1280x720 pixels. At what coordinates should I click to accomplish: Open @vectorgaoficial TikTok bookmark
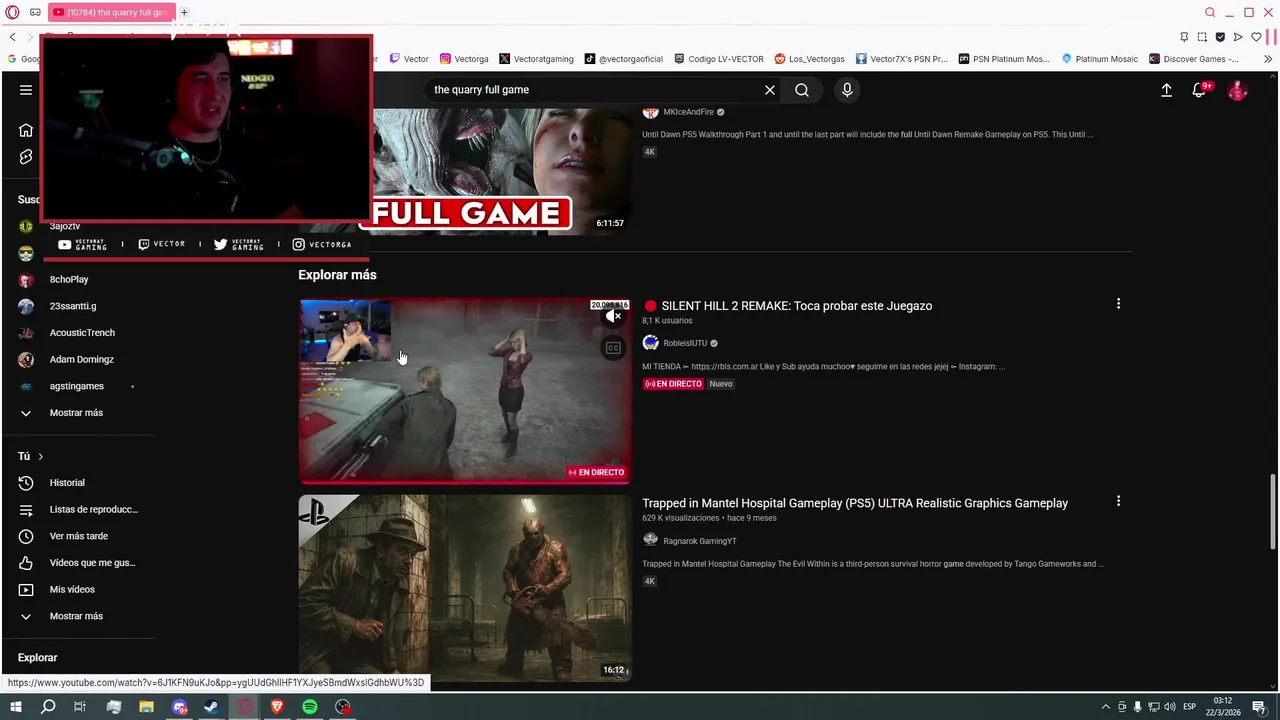624,59
